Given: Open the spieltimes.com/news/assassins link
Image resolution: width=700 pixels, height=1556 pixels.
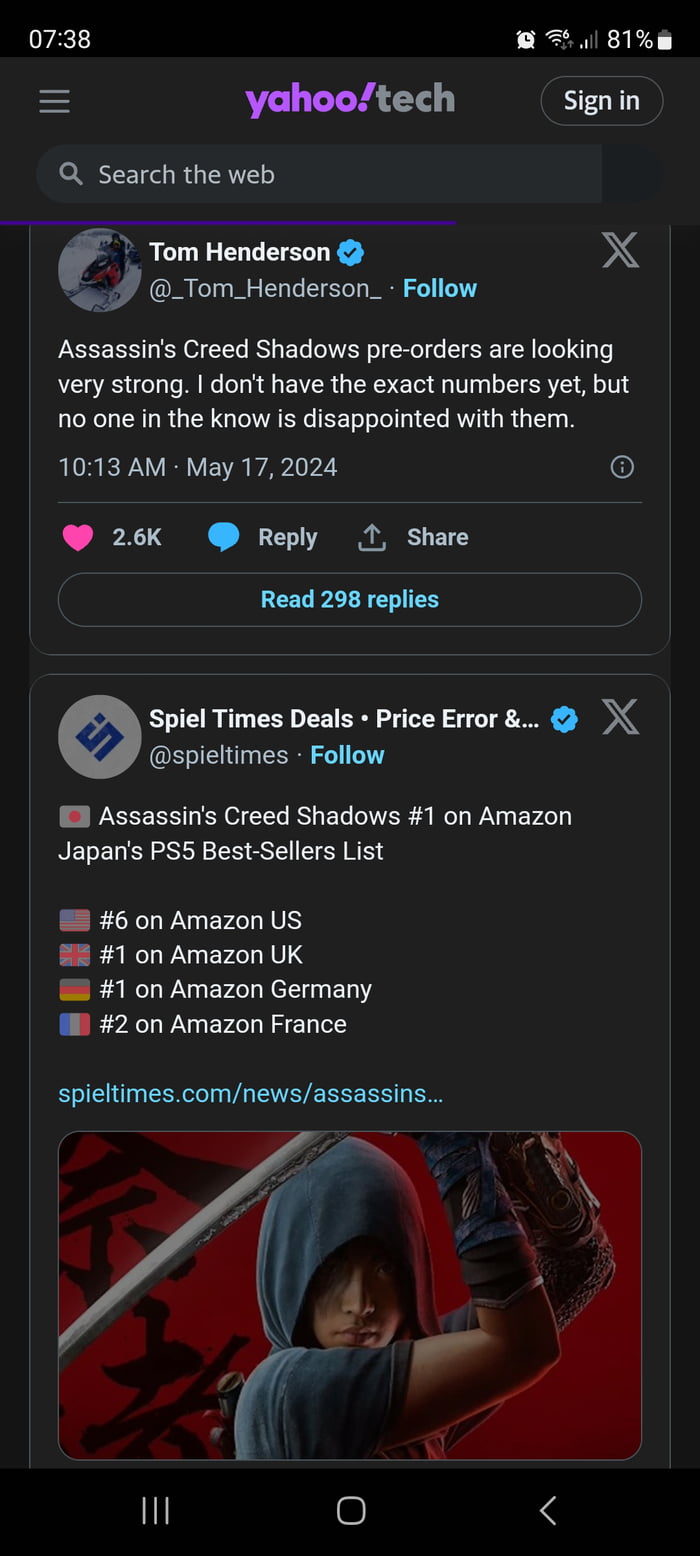Looking at the screenshot, I should coord(250,1093).
